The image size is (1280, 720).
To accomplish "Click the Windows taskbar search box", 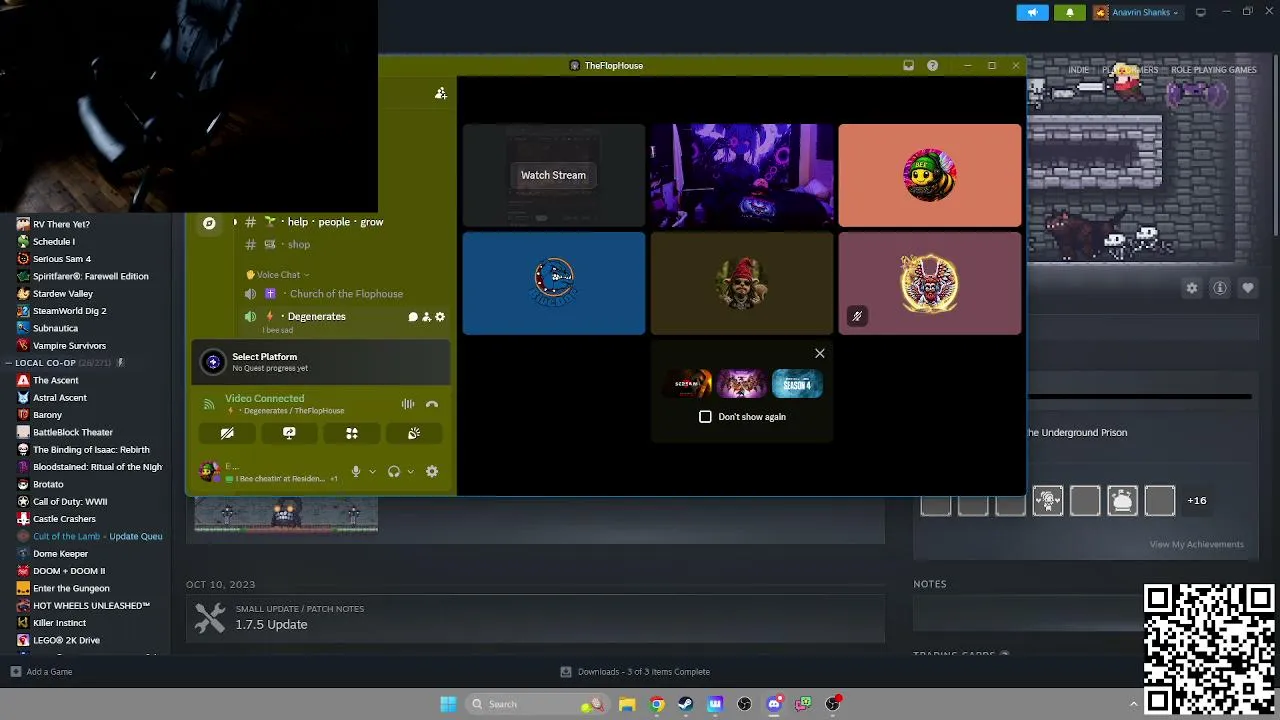I will click(x=538, y=704).
